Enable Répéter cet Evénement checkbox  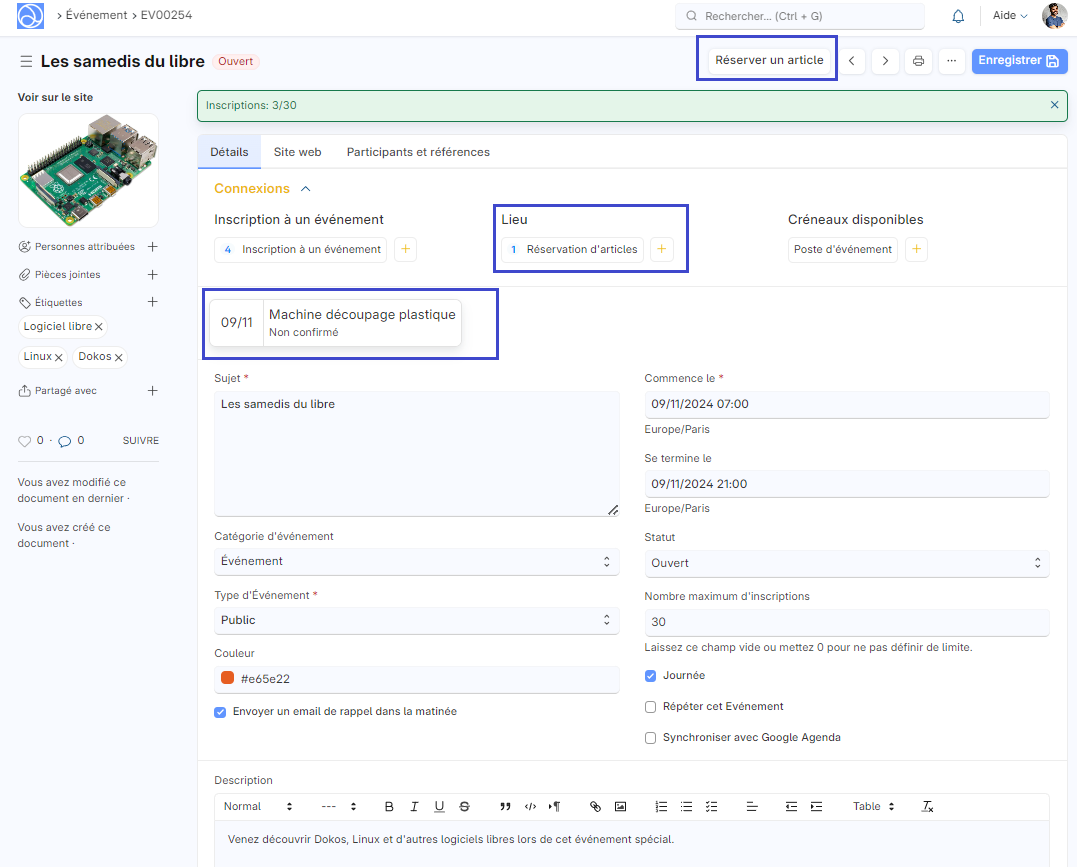[652, 707]
